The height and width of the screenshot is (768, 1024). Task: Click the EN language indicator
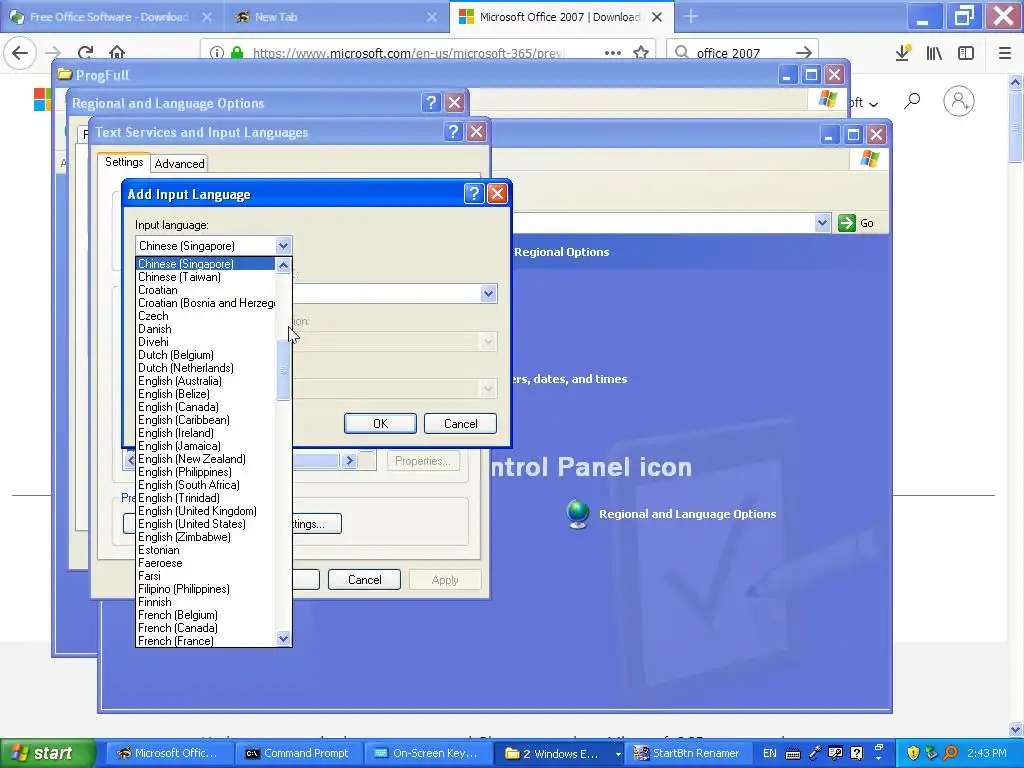pos(769,754)
